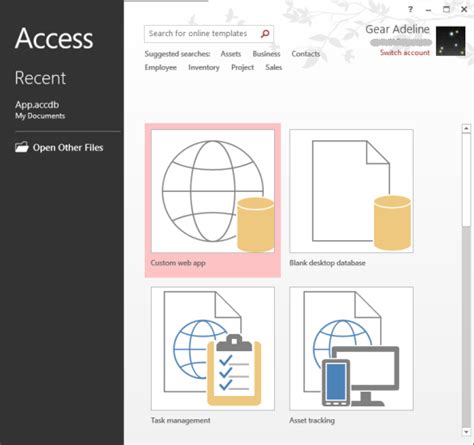Image resolution: width=474 pixels, height=445 pixels.
Task: Click the Gear Adeline account name
Action: click(x=397, y=29)
